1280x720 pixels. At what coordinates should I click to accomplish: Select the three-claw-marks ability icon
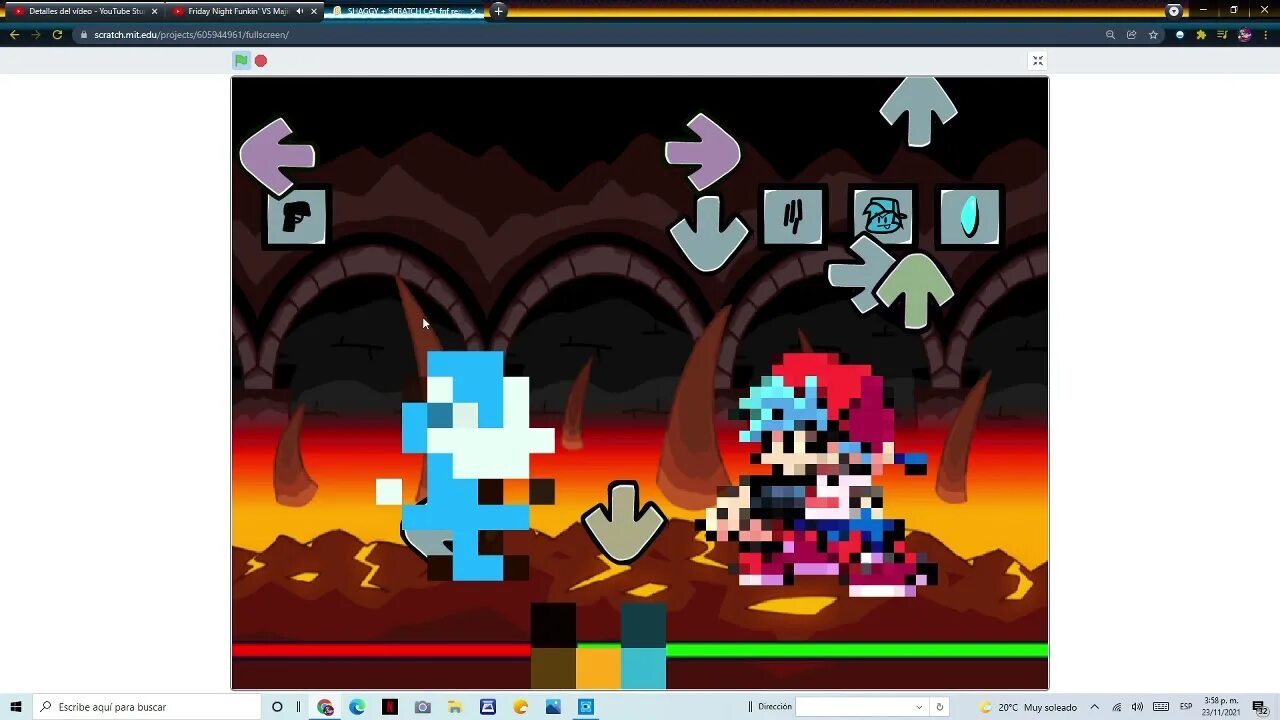coord(793,216)
